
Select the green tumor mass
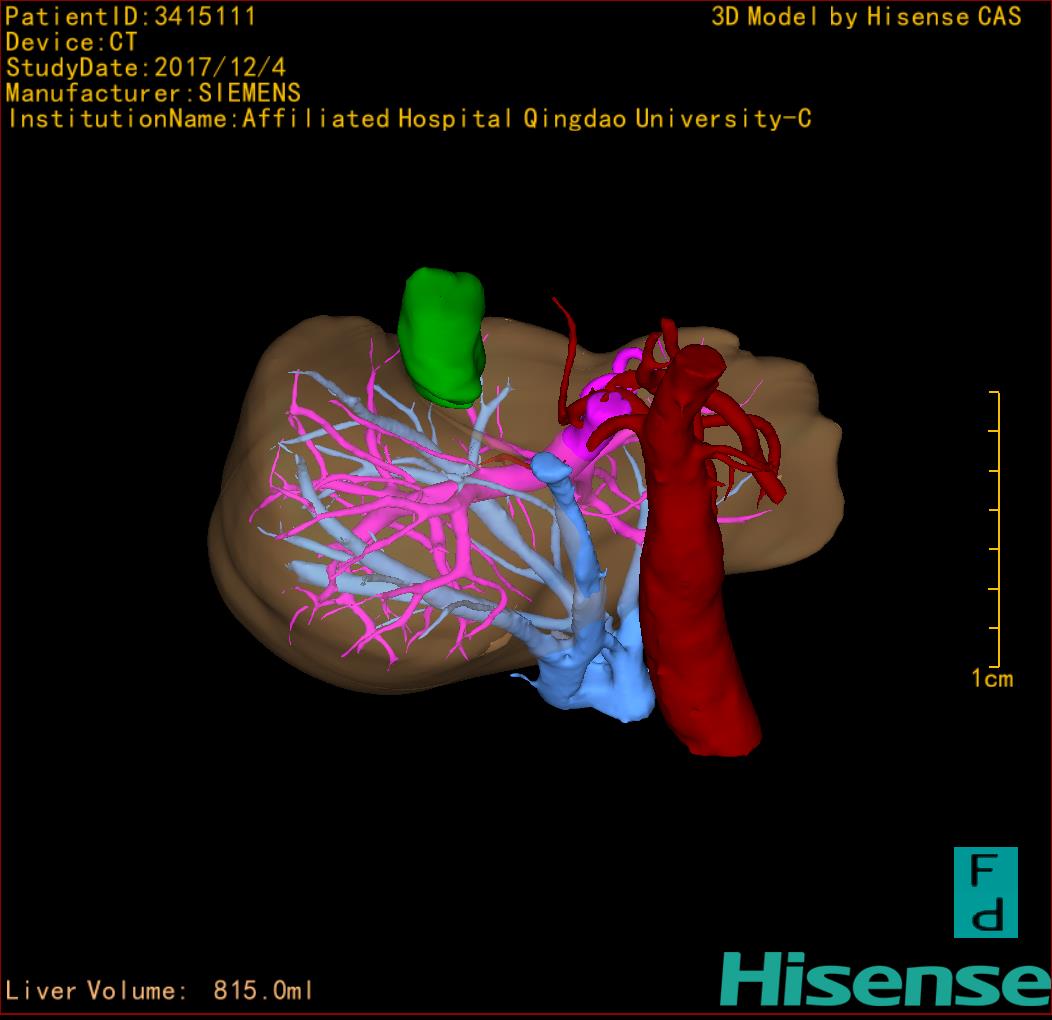click(441, 337)
